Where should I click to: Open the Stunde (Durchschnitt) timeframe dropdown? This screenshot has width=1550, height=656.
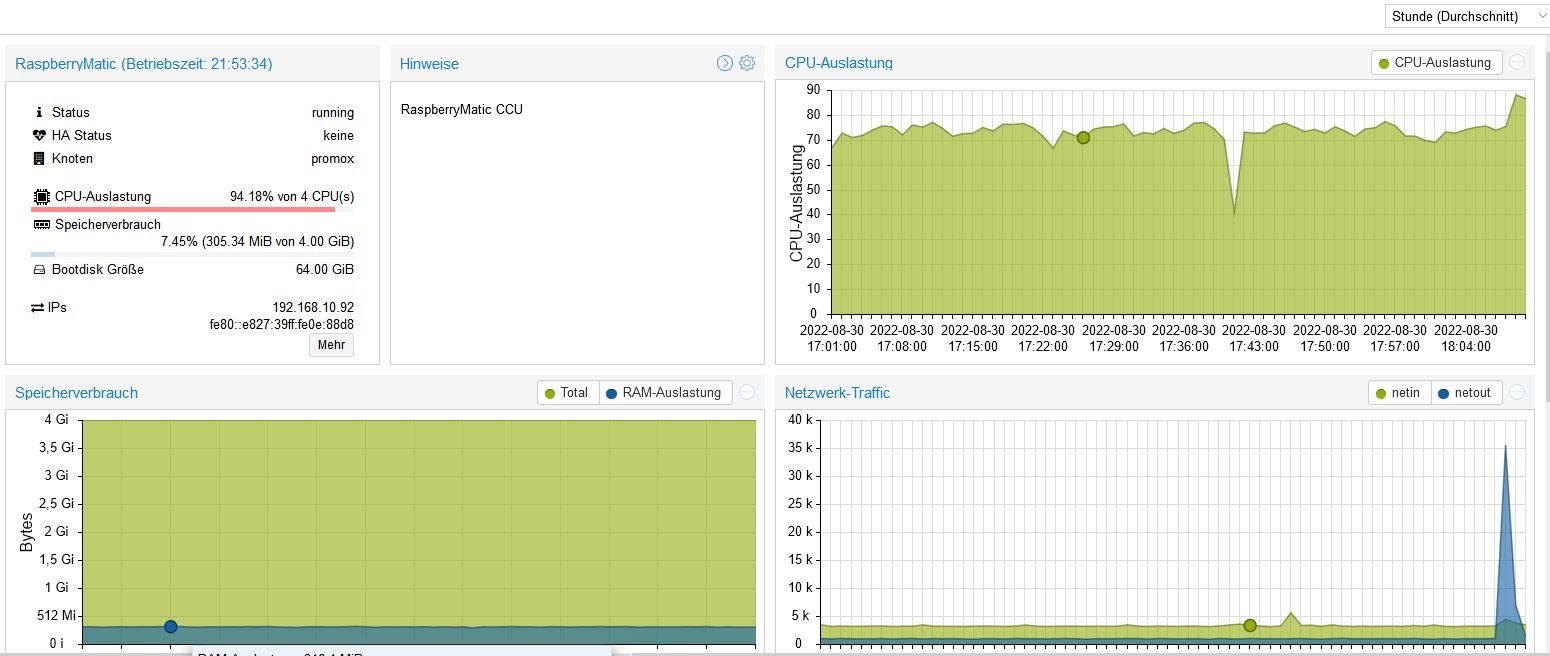click(x=1467, y=16)
